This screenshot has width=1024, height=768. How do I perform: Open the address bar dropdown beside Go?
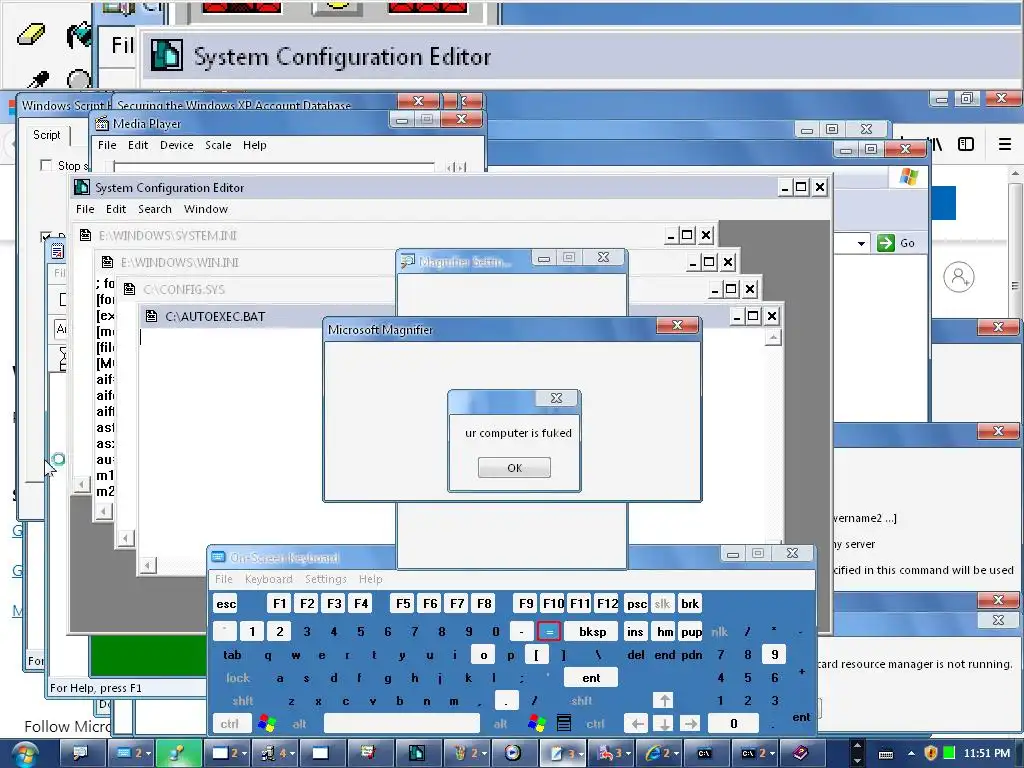coord(861,244)
